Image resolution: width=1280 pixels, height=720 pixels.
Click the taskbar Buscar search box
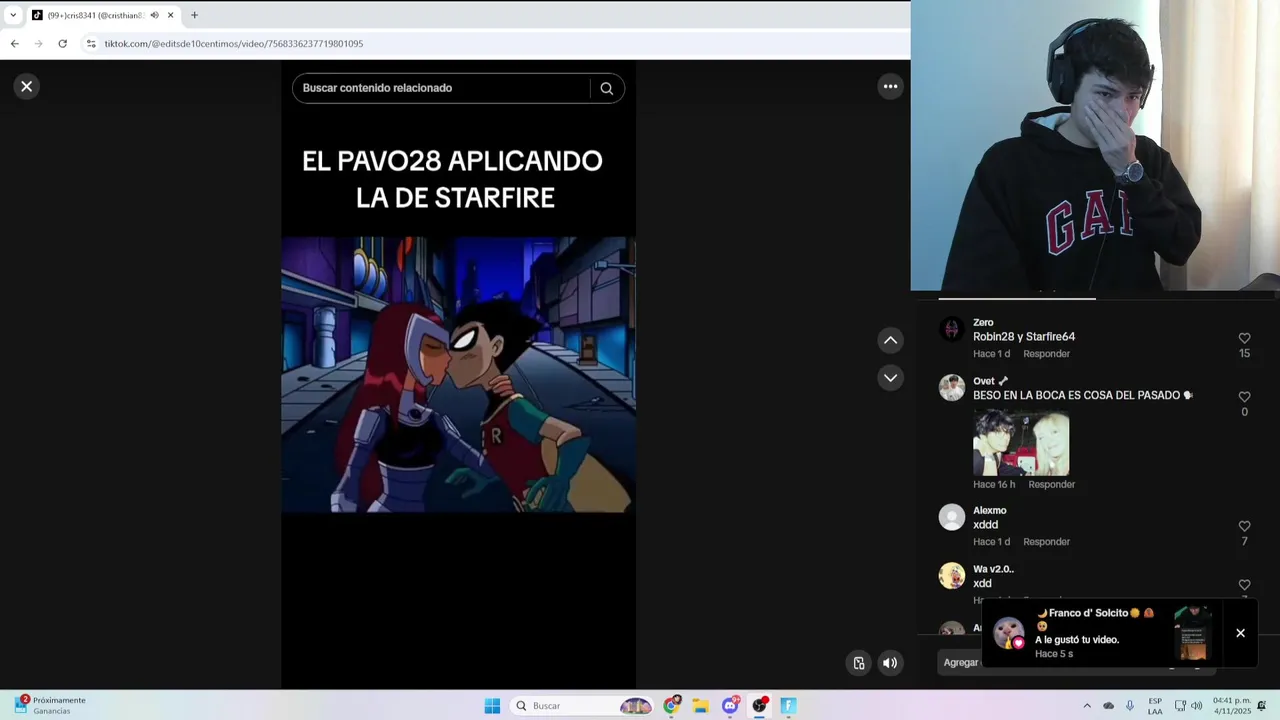[x=583, y=706]
